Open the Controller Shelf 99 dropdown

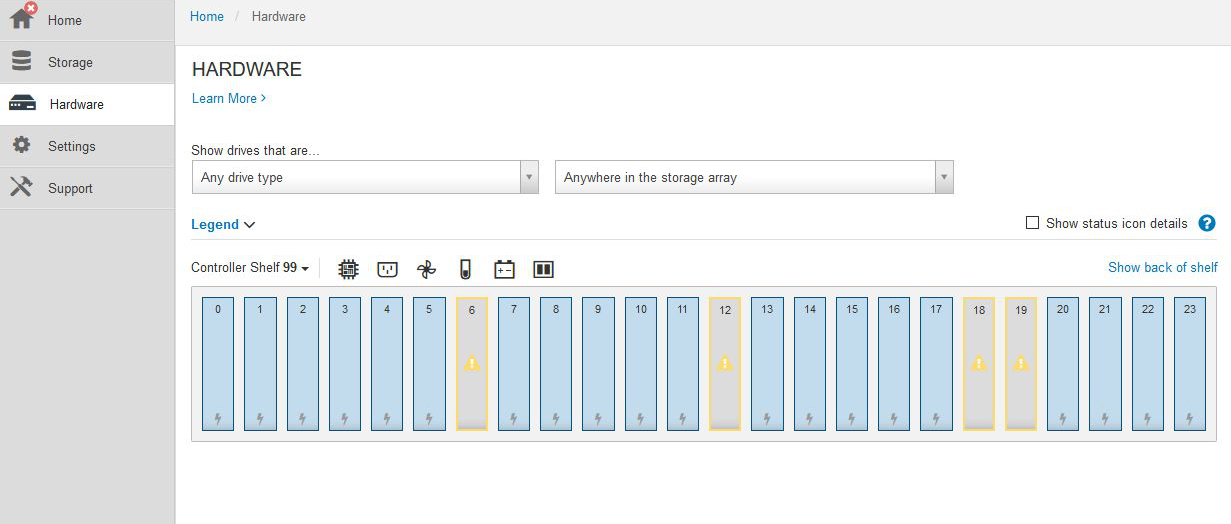250,268
